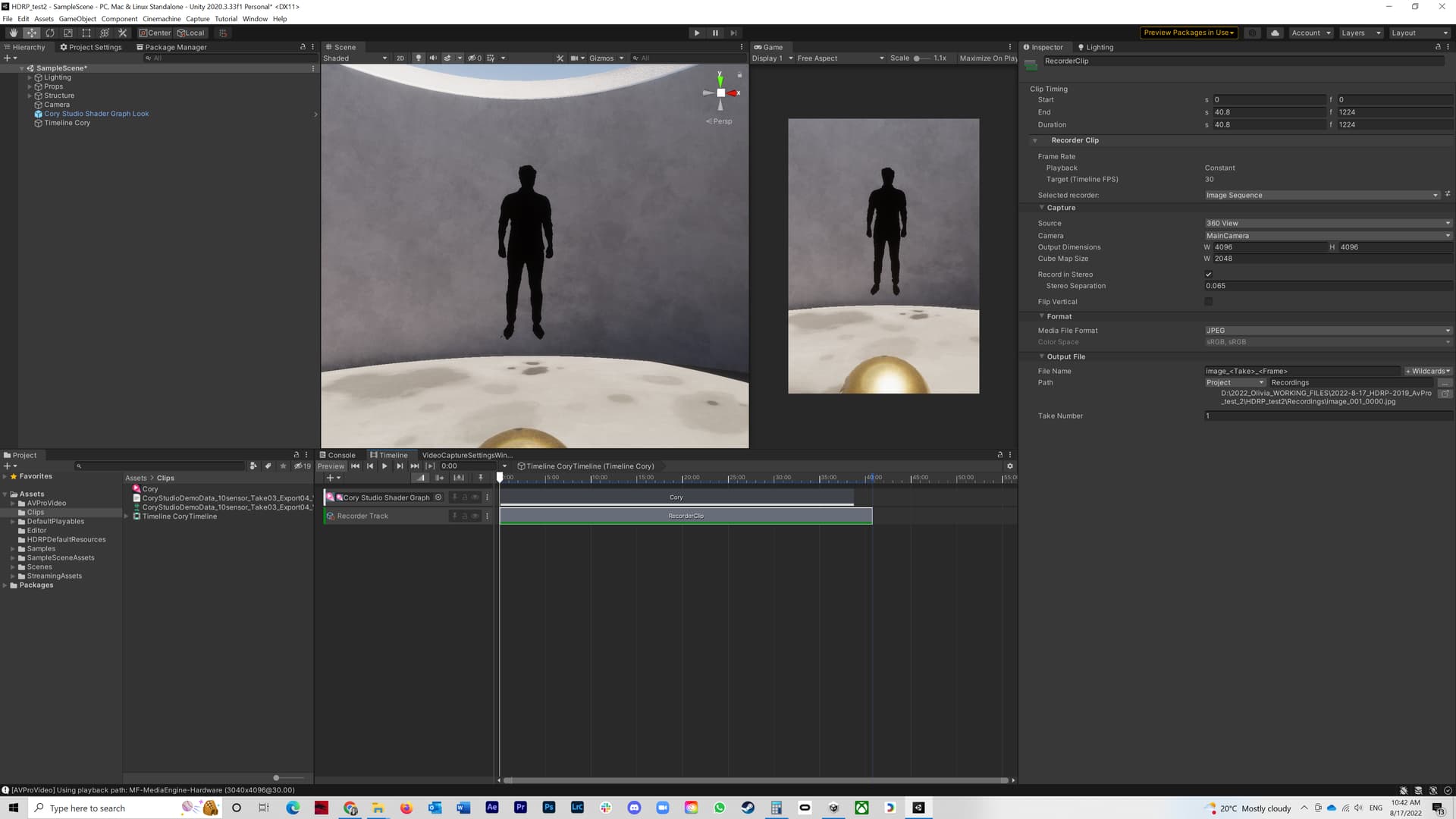
Task: Toggle the timeline Preview button
Action: 331,466
